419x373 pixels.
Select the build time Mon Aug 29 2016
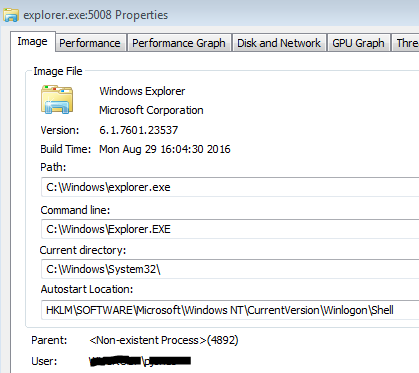(165, 149)
